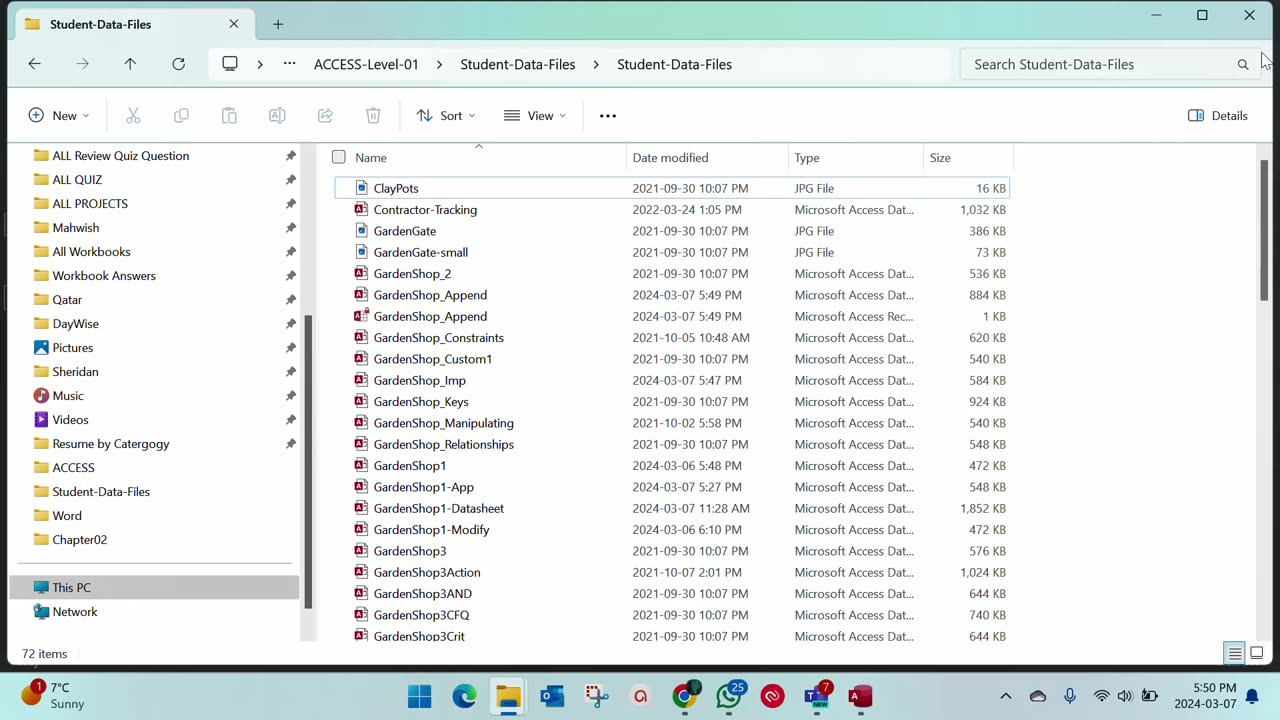Click the Delete trash can icon
The width and height of the screenshot is (1280, 720).
pyautogui.click(x=373, y=116)
